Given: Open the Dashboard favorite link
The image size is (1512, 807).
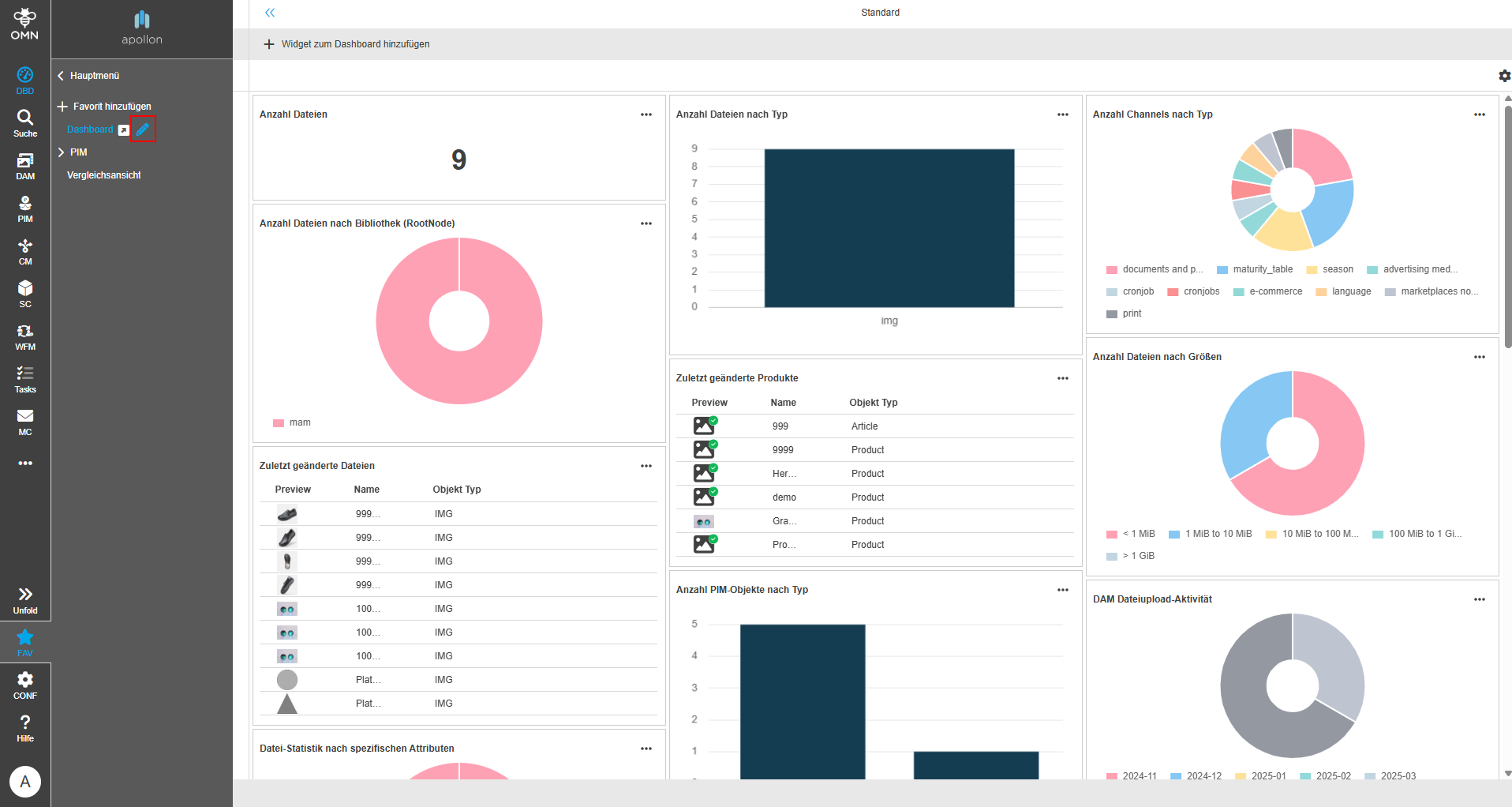Looking at the screenshot, I should click(90, 129).
